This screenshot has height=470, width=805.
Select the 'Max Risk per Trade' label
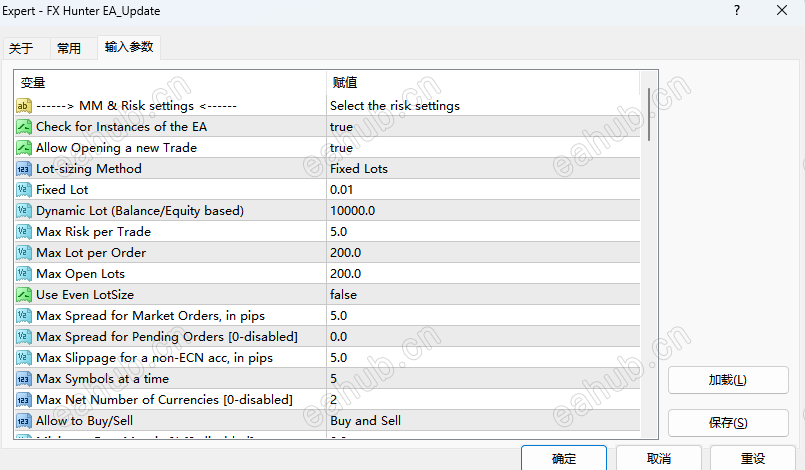click(93, 232)
